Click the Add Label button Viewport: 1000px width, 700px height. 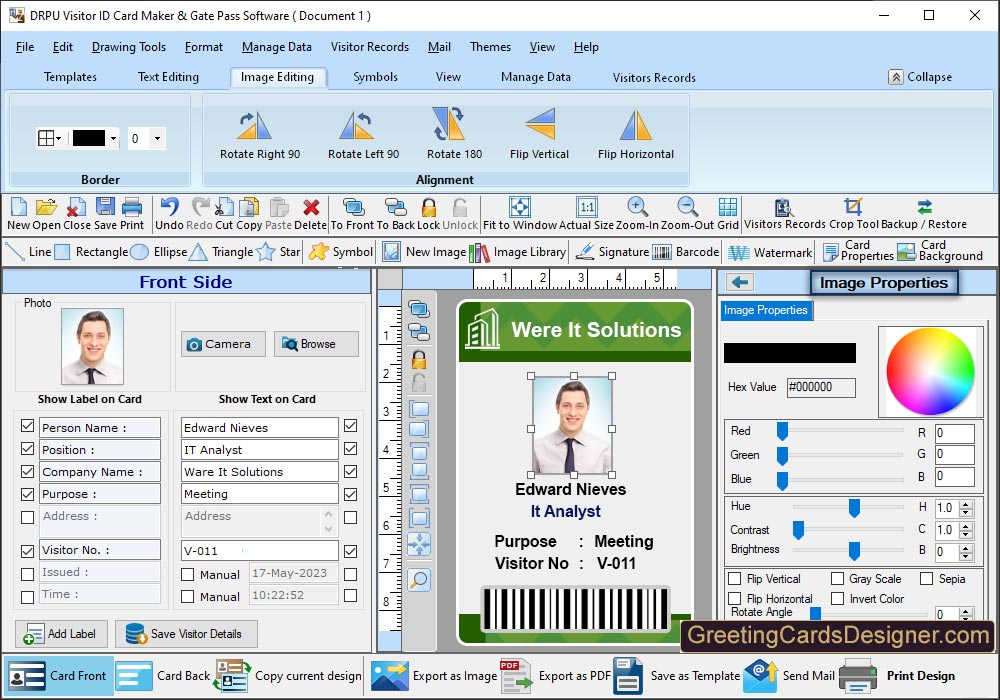click(x=61, y=634)
